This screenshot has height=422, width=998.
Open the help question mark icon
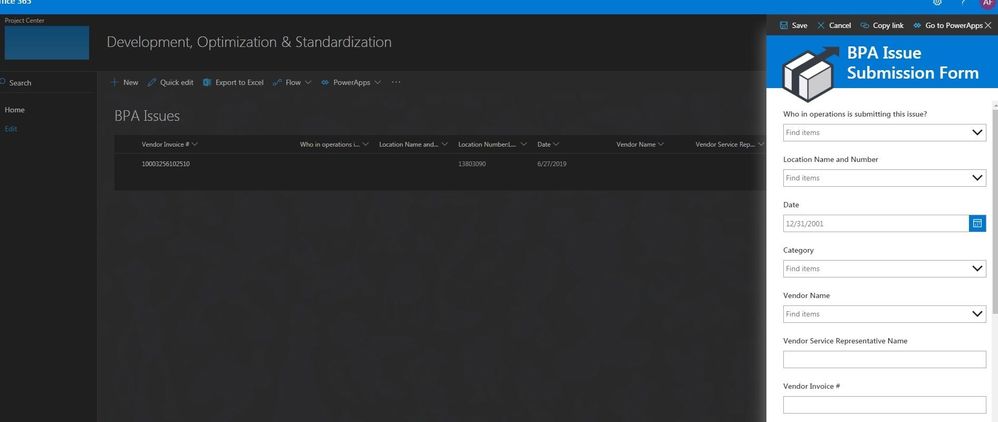pos(962,3)
